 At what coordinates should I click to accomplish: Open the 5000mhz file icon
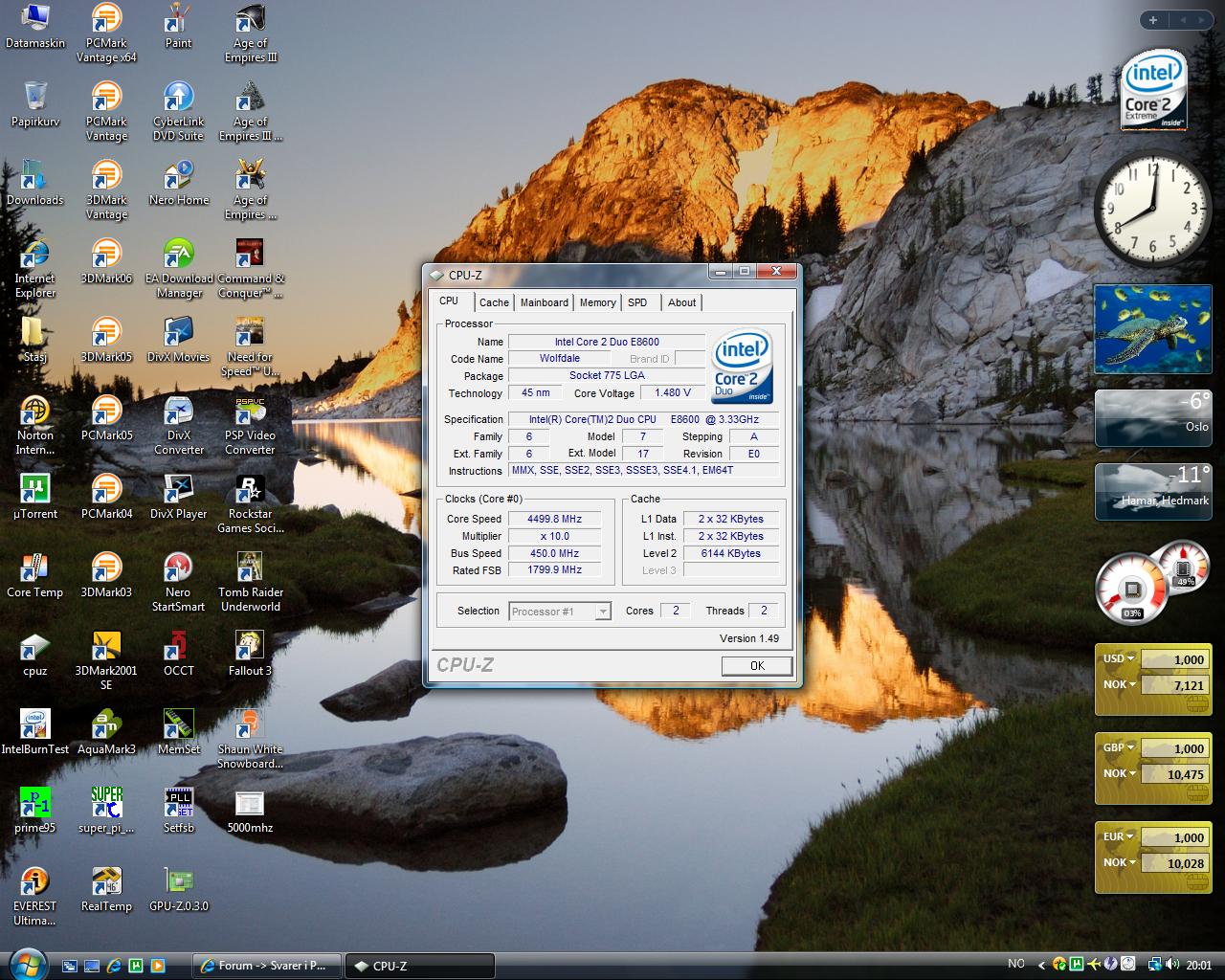pyautogui.click(x=250, y=812)
